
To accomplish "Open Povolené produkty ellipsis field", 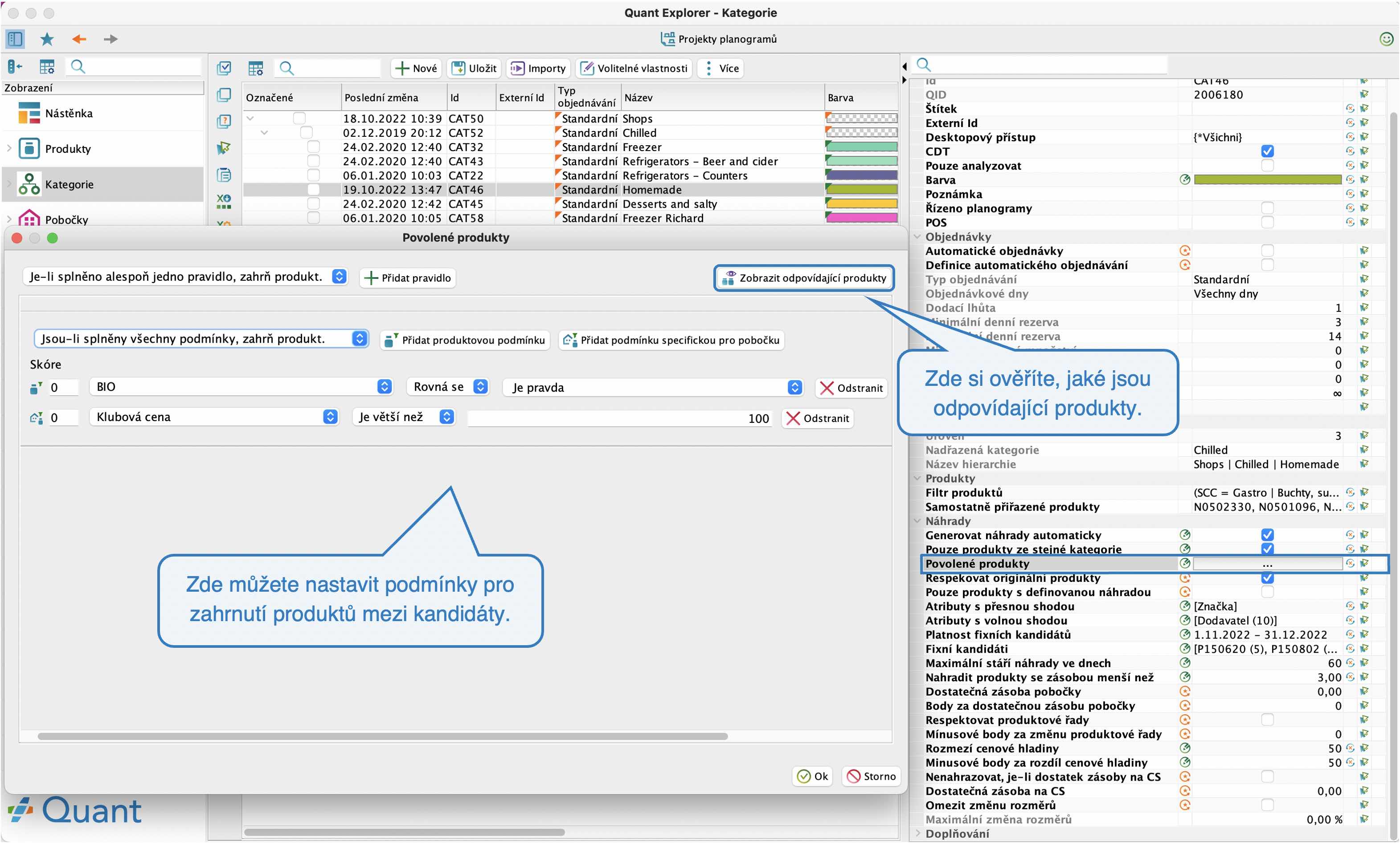I will pos(1267,564).
